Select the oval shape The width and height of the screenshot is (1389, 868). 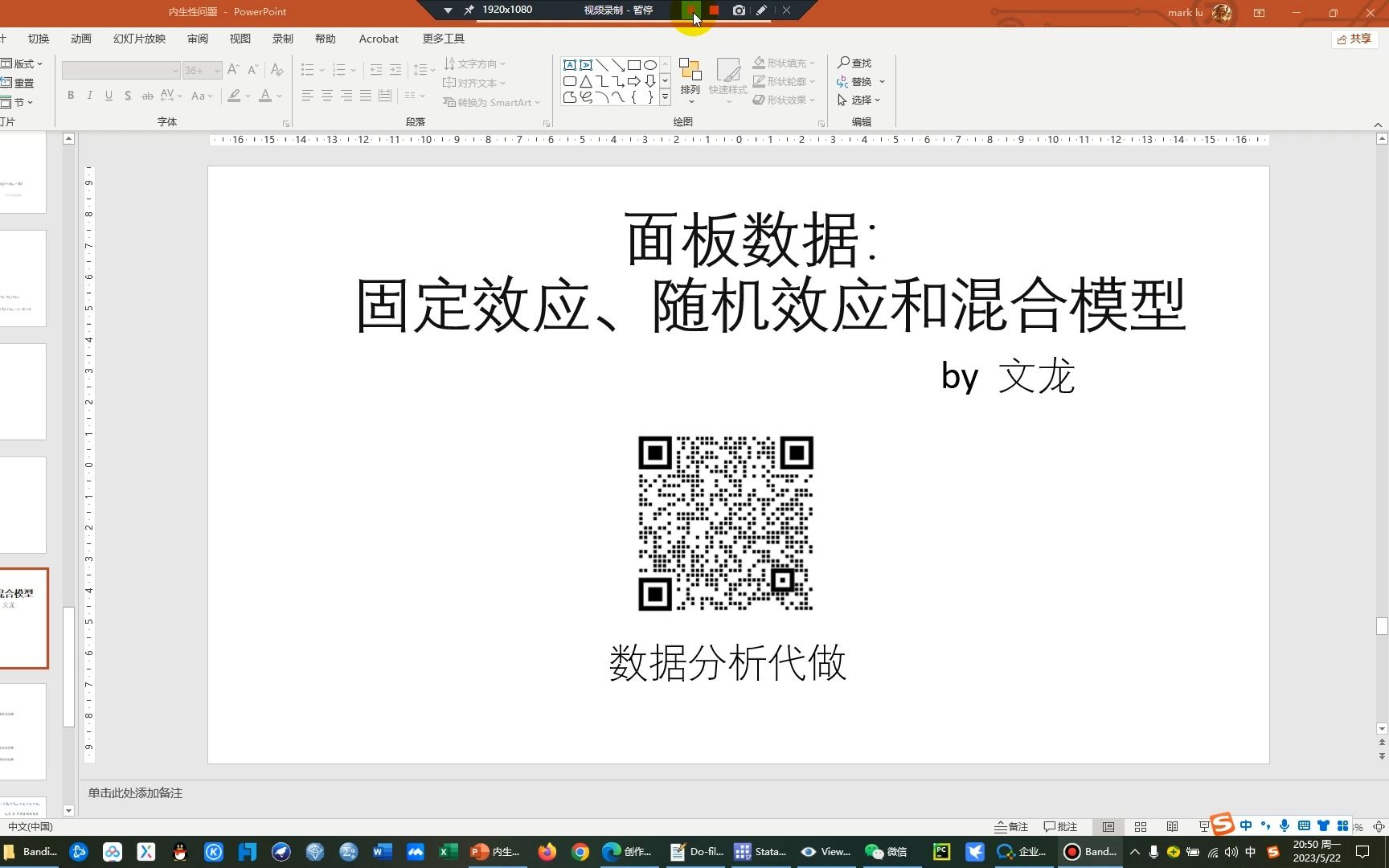click(650, 65)
